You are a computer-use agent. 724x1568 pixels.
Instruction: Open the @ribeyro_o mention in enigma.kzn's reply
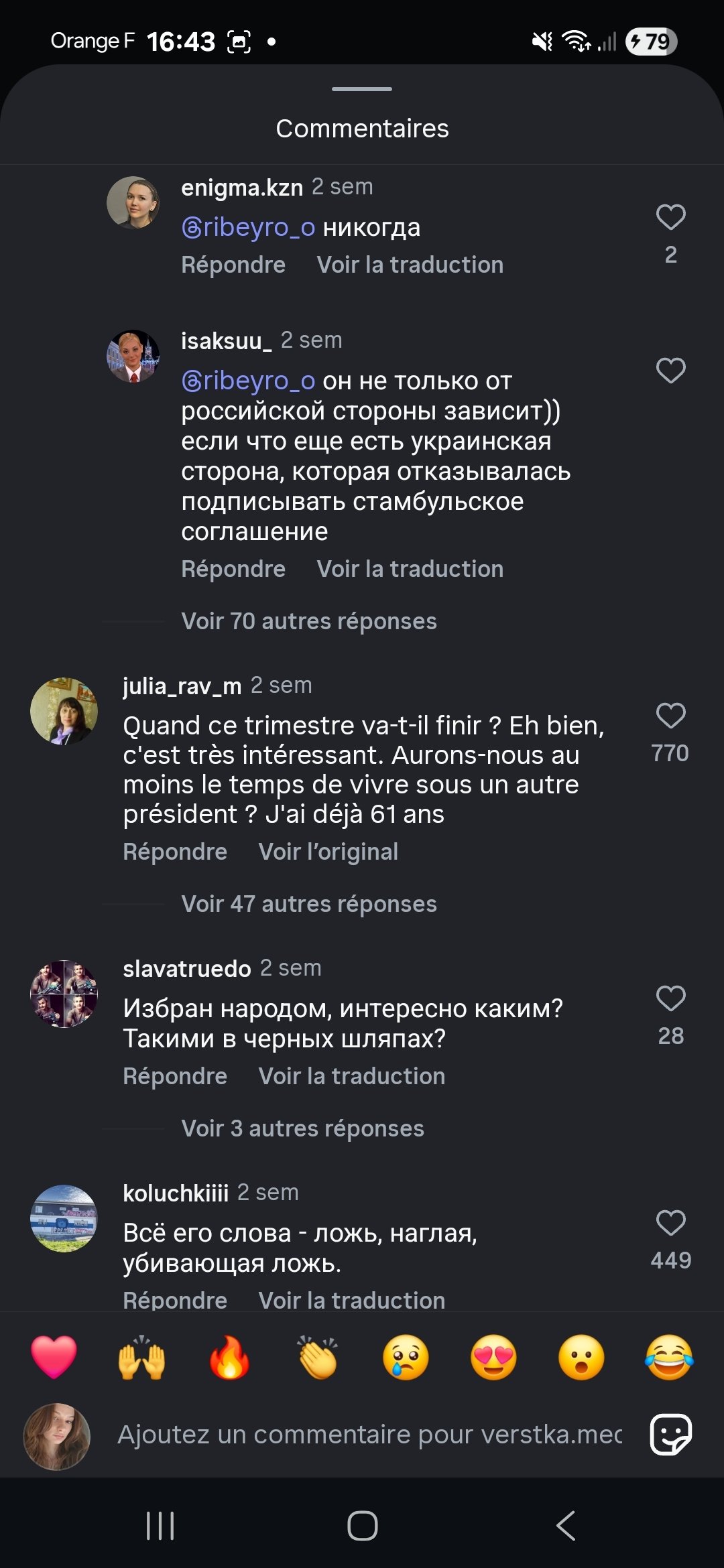tap(248, 228)
